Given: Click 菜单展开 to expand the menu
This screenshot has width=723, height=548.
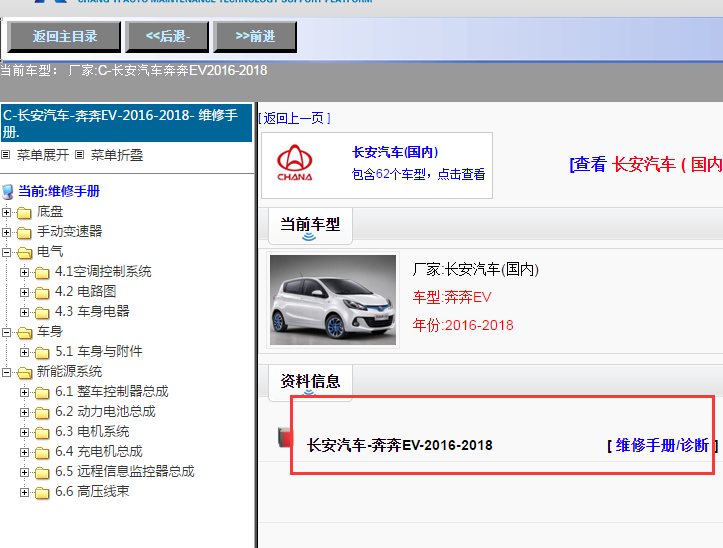Looking at the screenshot, I should 43,155.
